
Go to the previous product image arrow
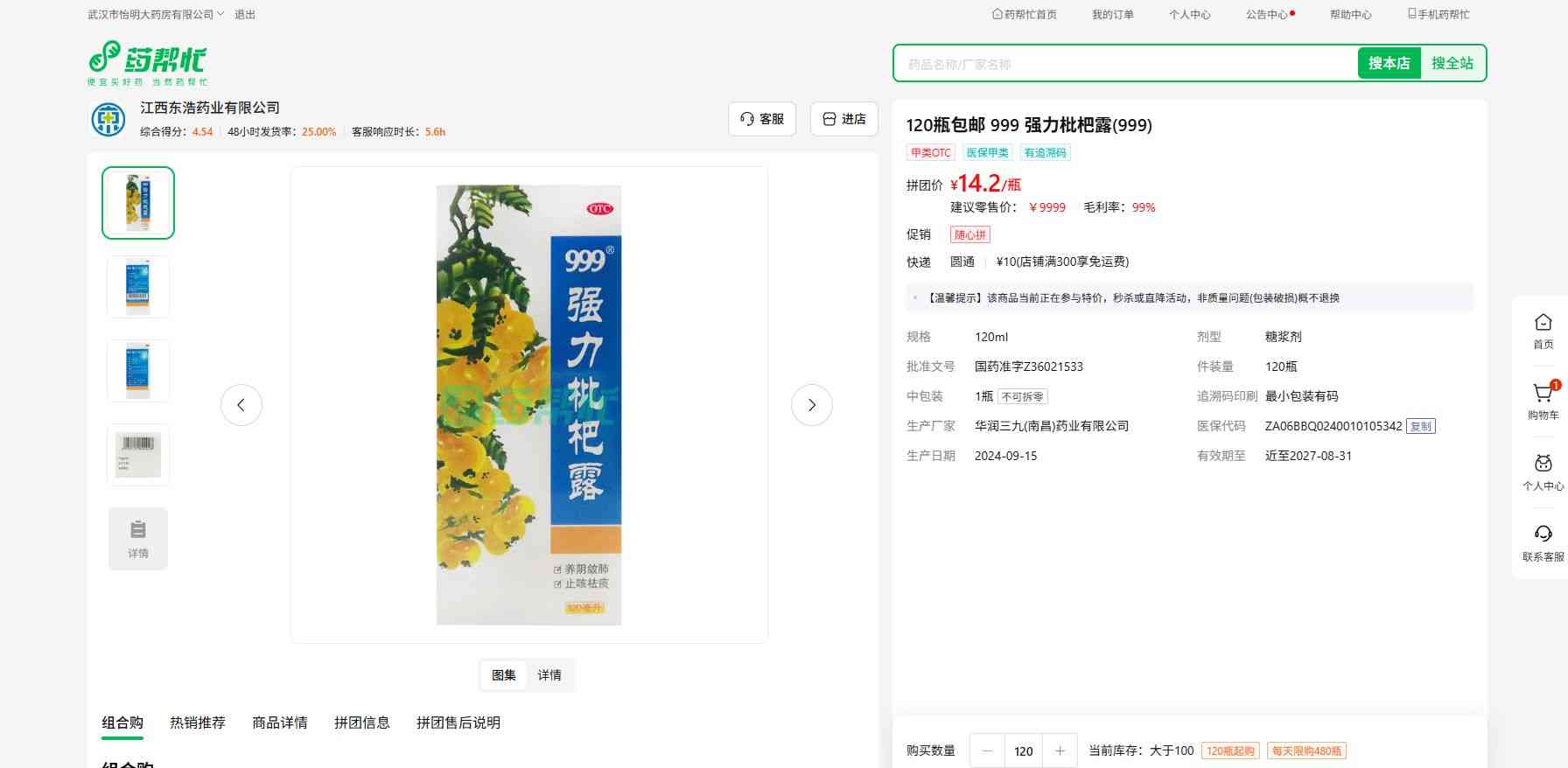pyautogui.click(x=241, y=405)
